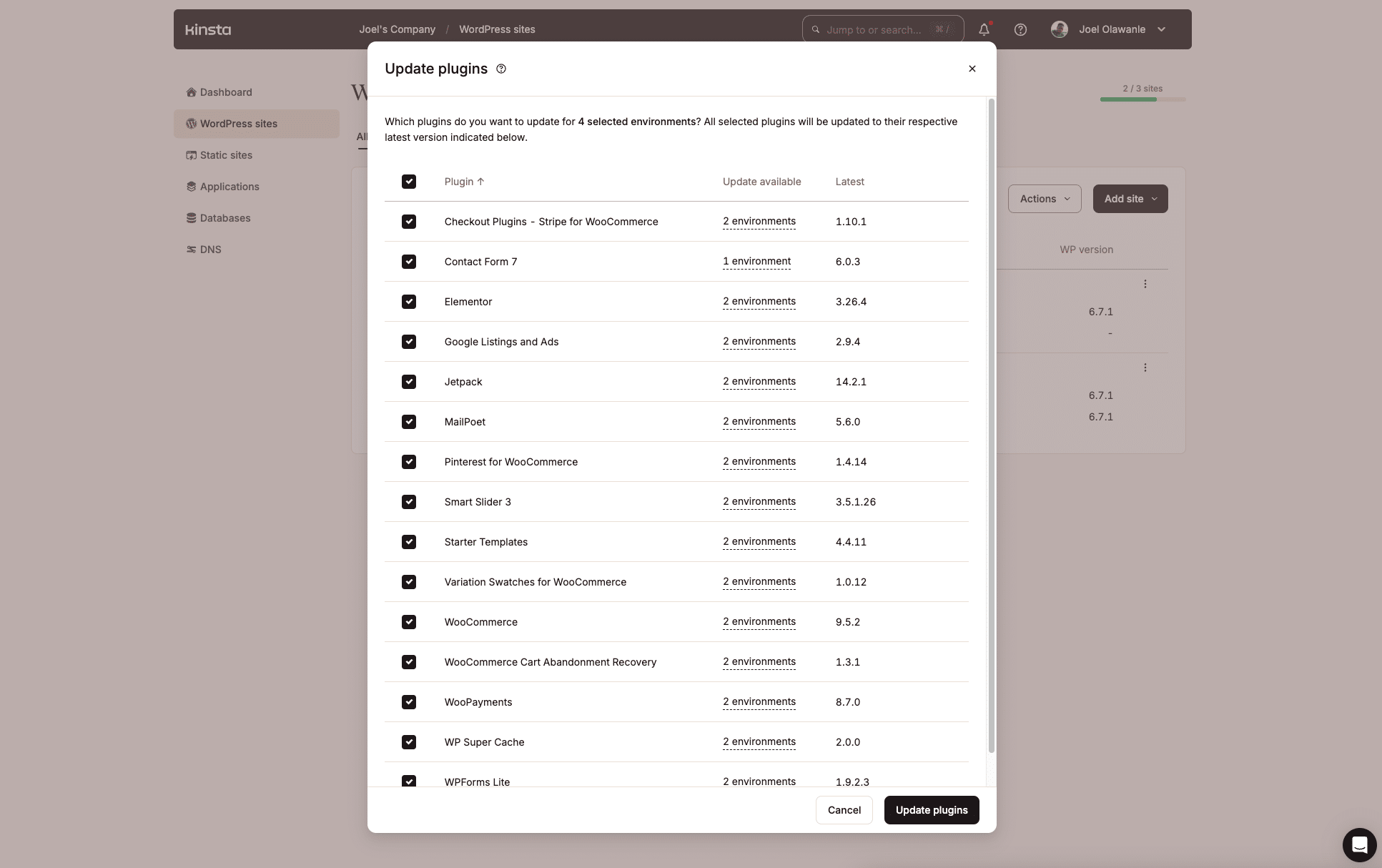Uncheck WooCommerce Cart Abandonment Recovery checkbox

point(409,662)
